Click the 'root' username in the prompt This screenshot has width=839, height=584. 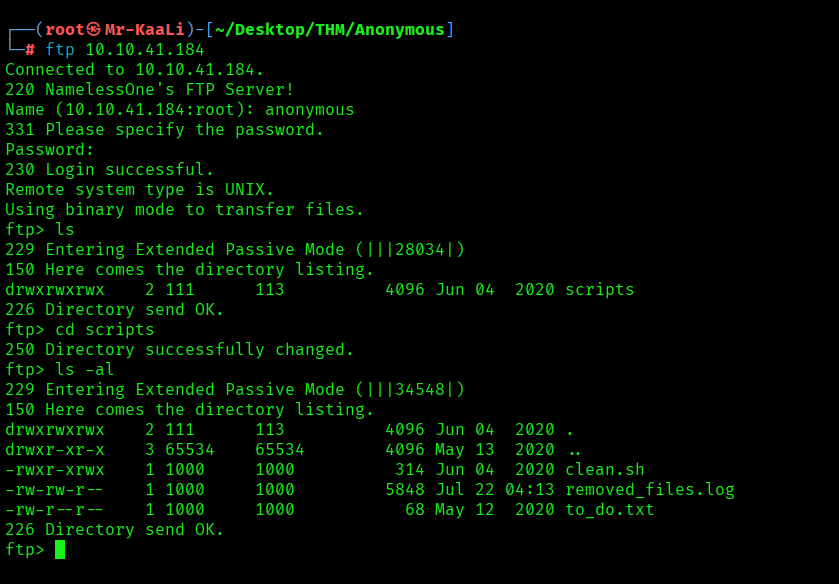click(x=65, y=30)
